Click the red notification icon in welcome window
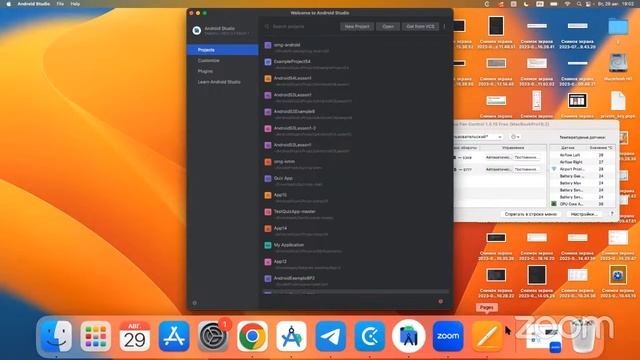The width and height of the screenshot is (640, 360). point(441,301)
